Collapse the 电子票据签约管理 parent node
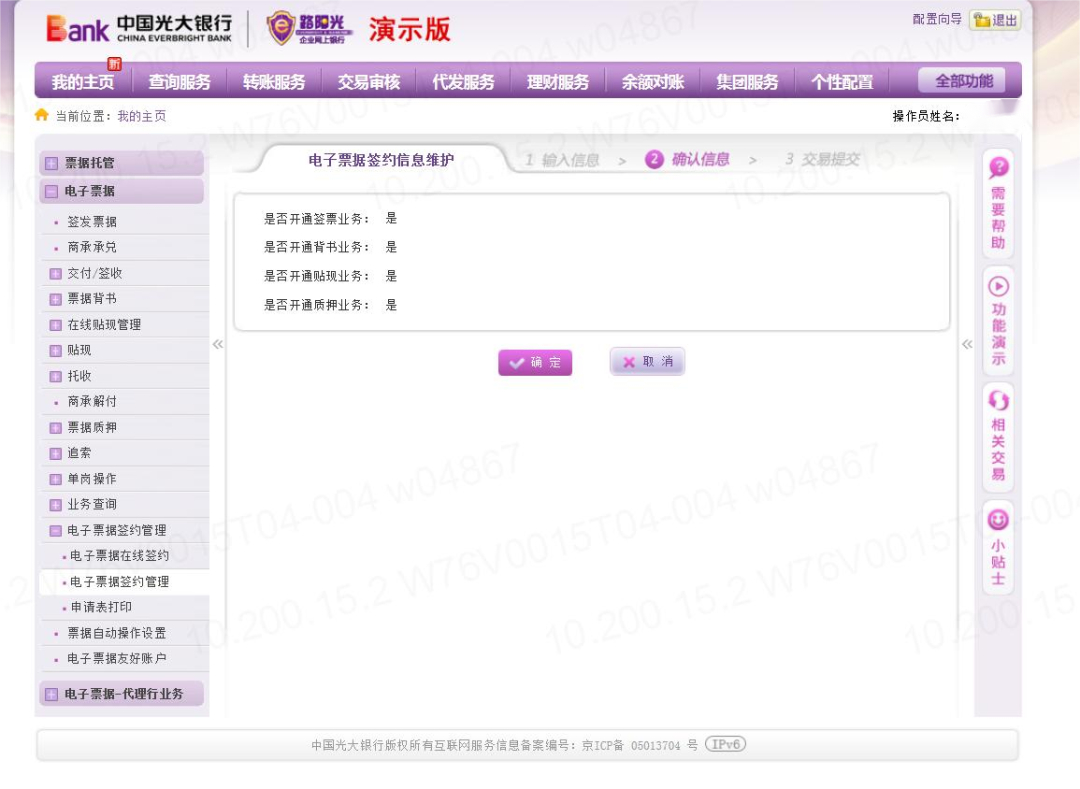Image resolution: width=1080 pixels, height=789 pixels. coord(56,531)
